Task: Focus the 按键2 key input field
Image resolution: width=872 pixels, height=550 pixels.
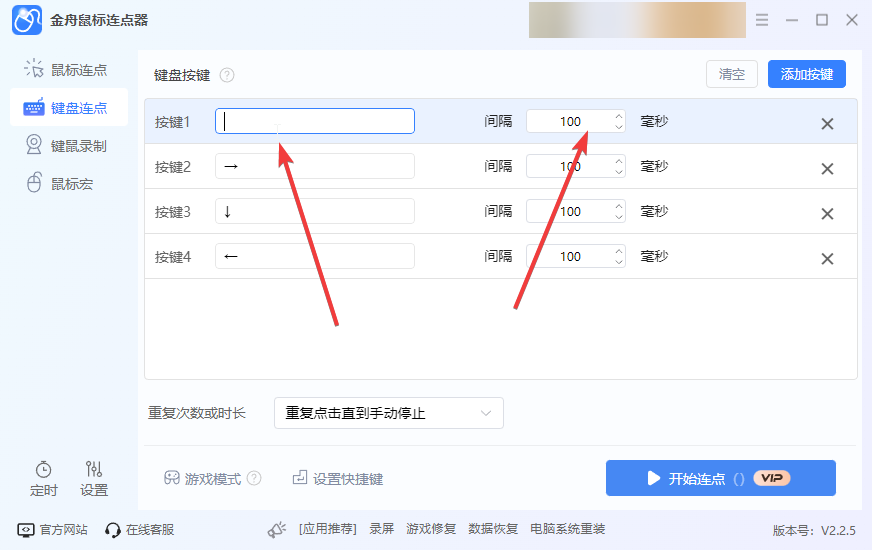Action: click(x=315, y=166)
